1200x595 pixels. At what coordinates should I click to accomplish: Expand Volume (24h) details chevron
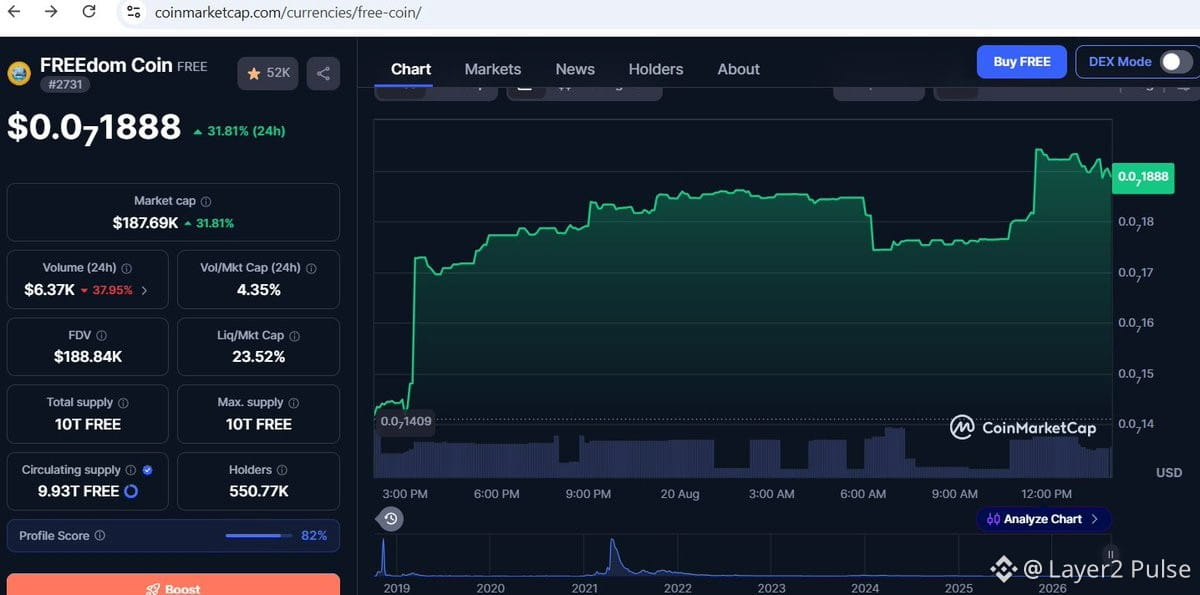144,290
